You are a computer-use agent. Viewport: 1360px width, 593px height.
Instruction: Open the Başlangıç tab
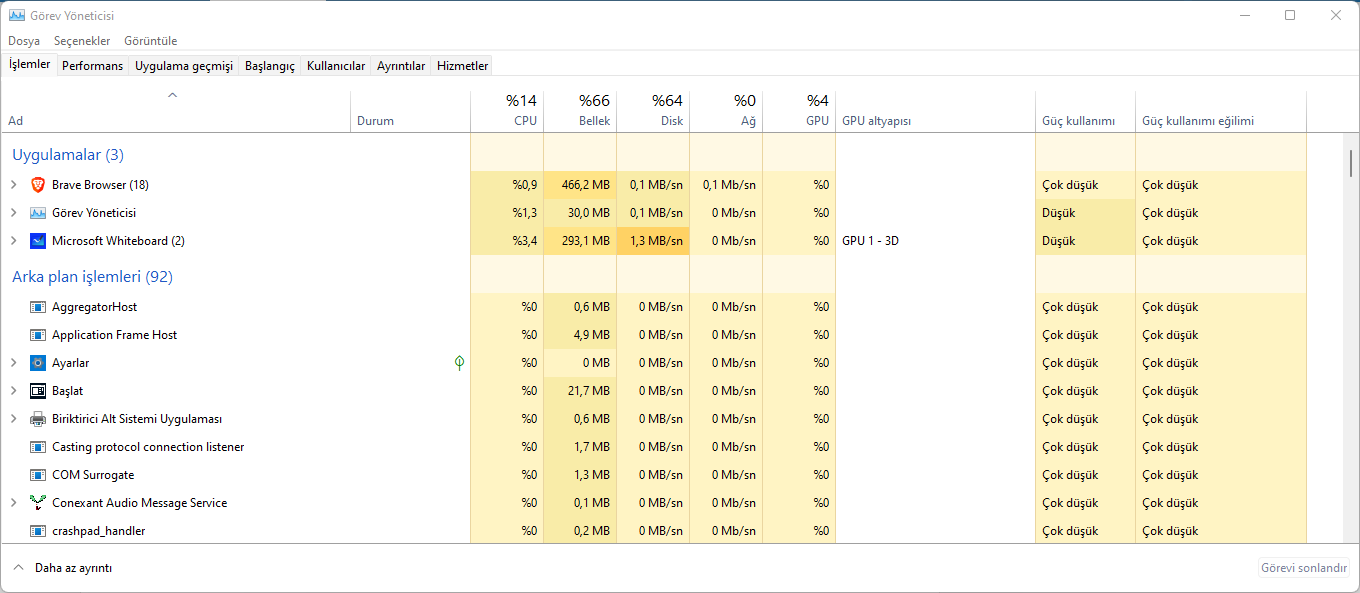270,66
